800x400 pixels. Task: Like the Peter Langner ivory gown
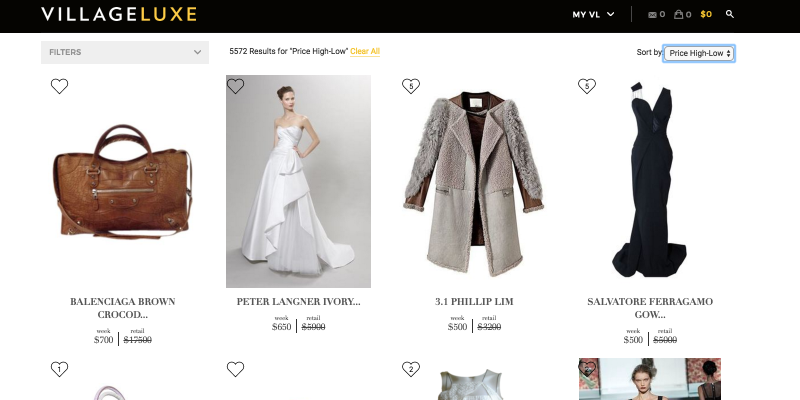(x=235, y=87)
